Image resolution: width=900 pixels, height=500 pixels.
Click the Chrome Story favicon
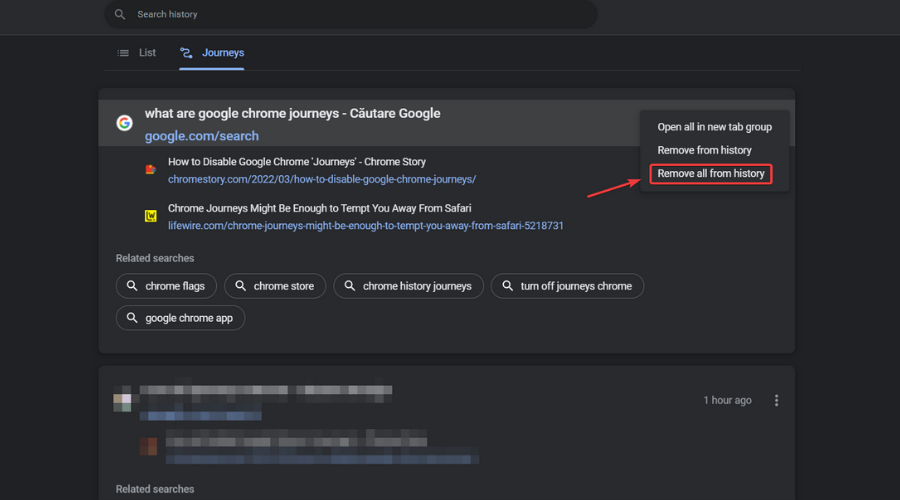coord(150,169)
